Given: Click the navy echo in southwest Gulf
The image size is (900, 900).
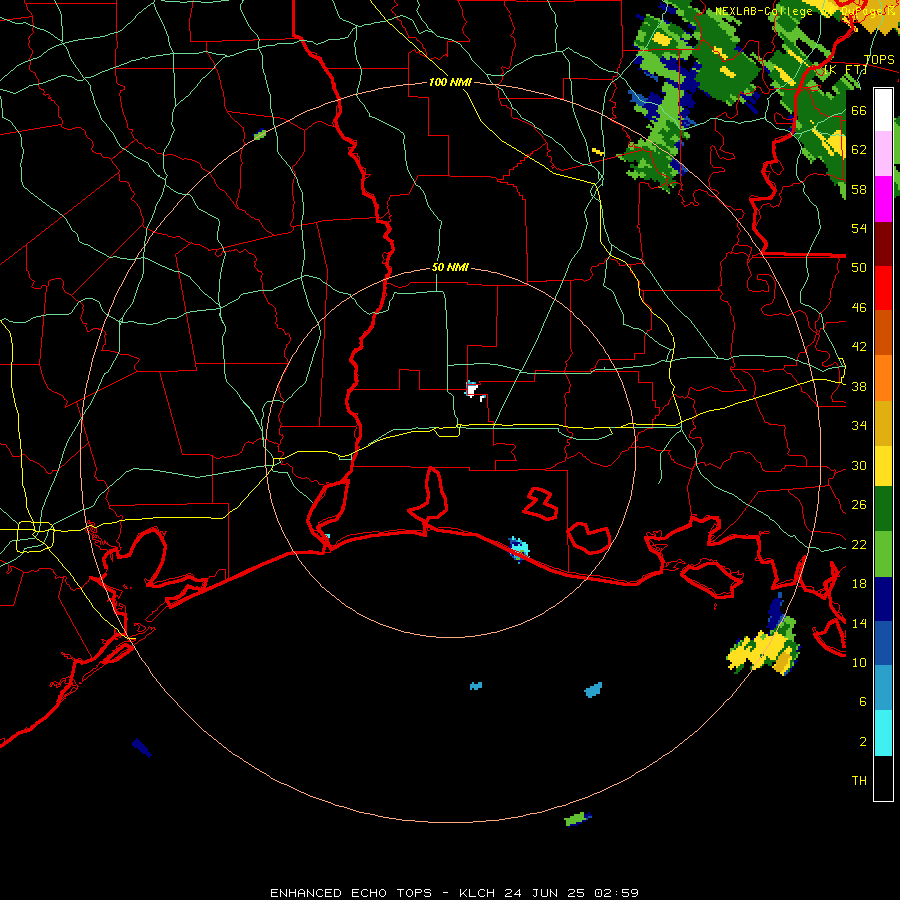Looking at the screenshot, I should point(141,747).
